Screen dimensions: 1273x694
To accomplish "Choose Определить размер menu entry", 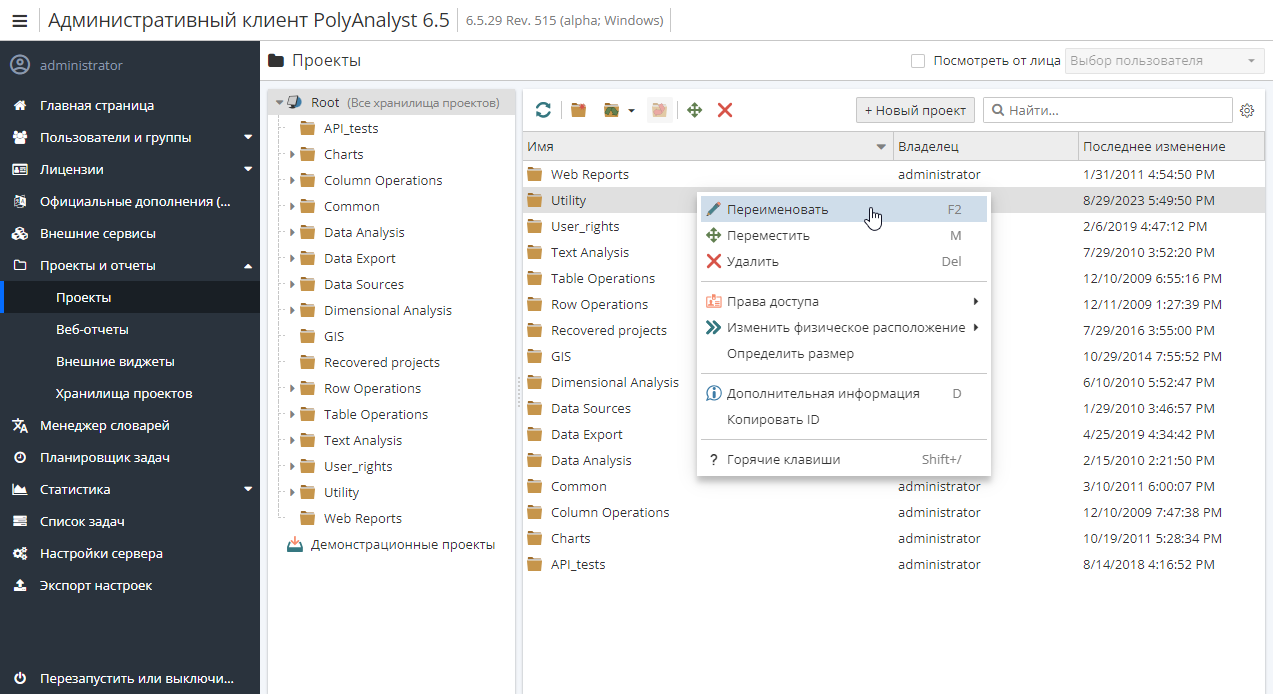I will (x=844, y=353).
